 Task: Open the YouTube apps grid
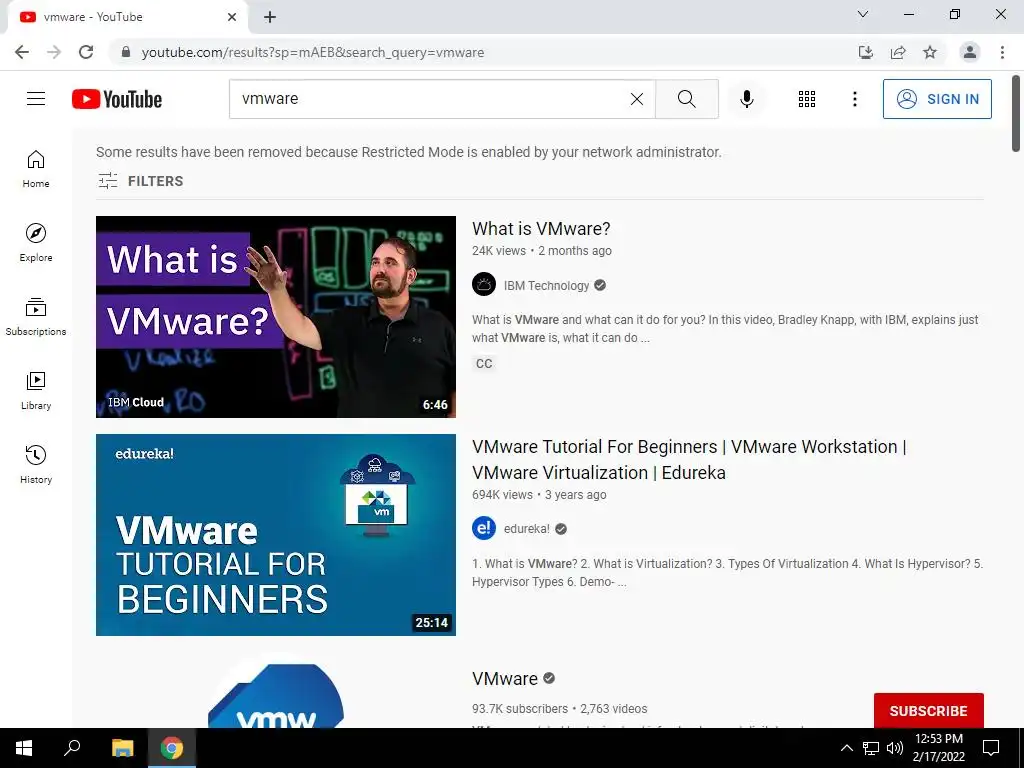click(807, 99)
